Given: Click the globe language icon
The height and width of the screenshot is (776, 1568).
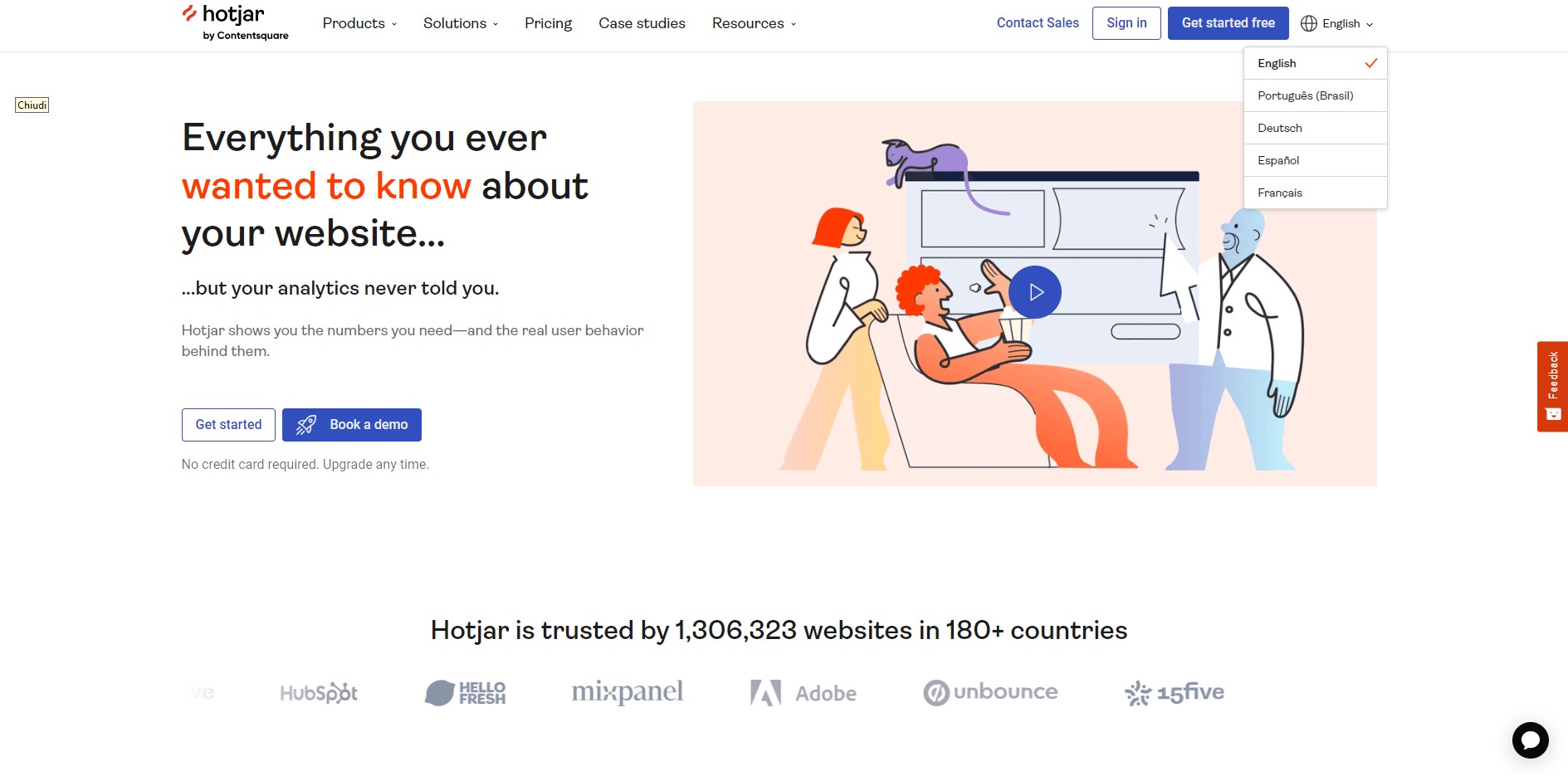Looking at the screenshot, I should point(1309,23).
